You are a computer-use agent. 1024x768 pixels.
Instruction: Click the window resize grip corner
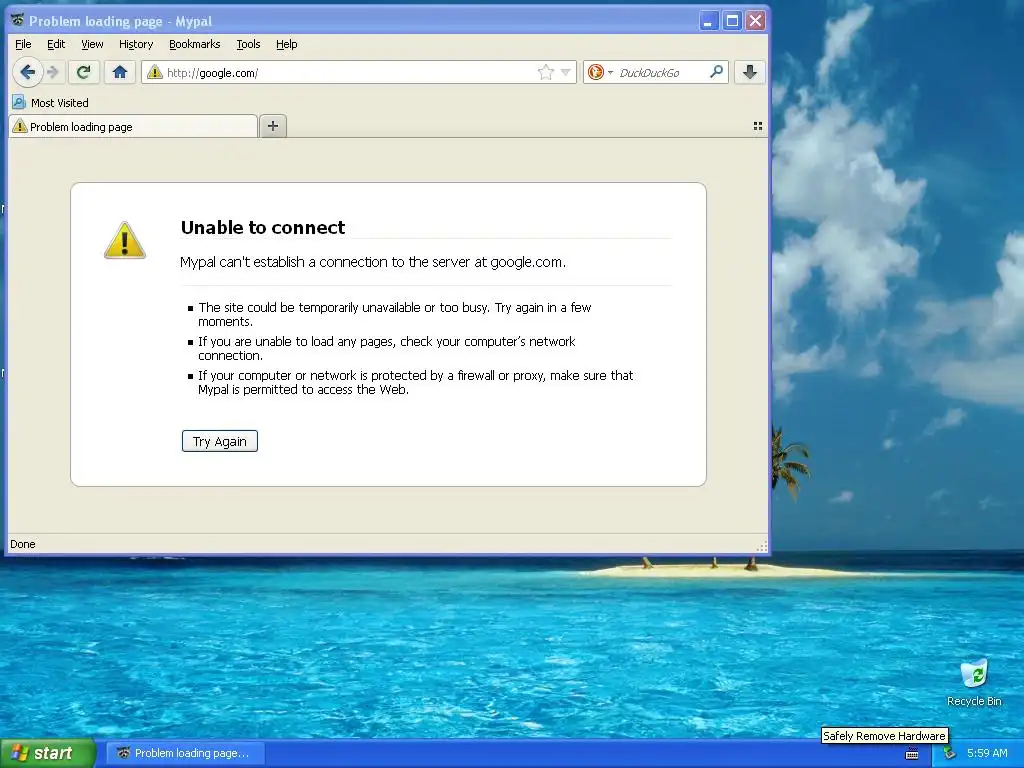click(761, 546)
